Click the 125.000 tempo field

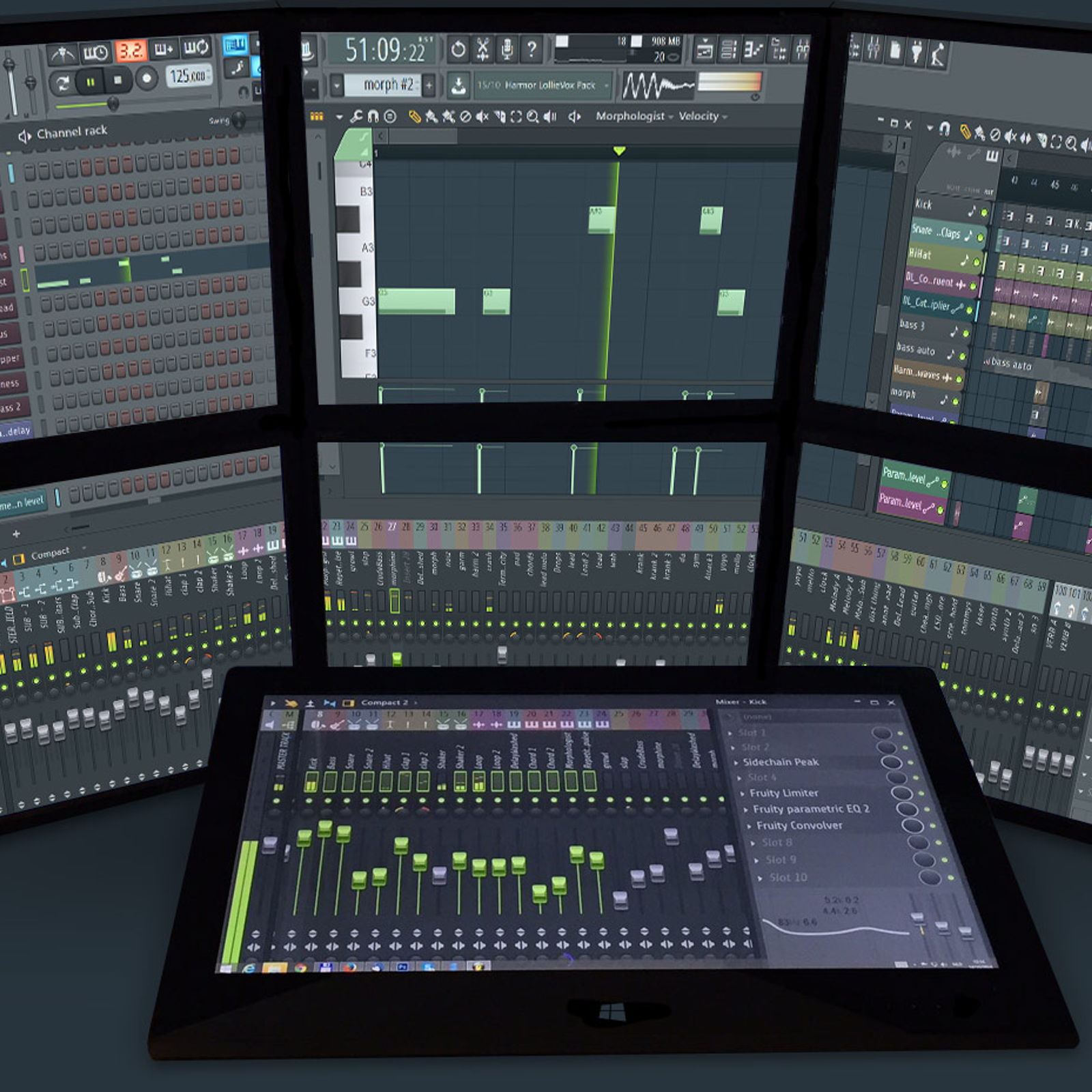188,75
